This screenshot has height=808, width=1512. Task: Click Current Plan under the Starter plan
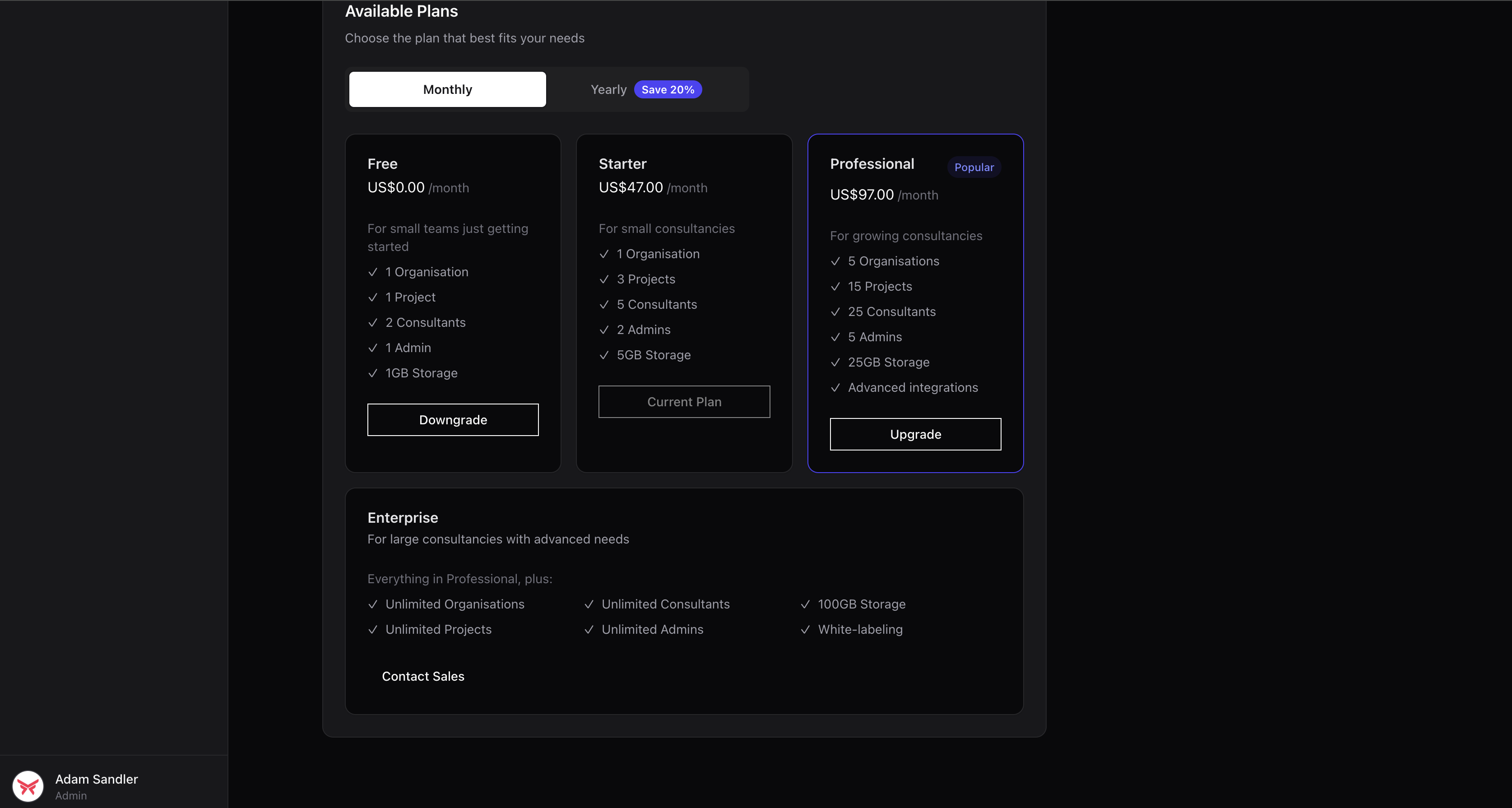click(x=684, y=401)
